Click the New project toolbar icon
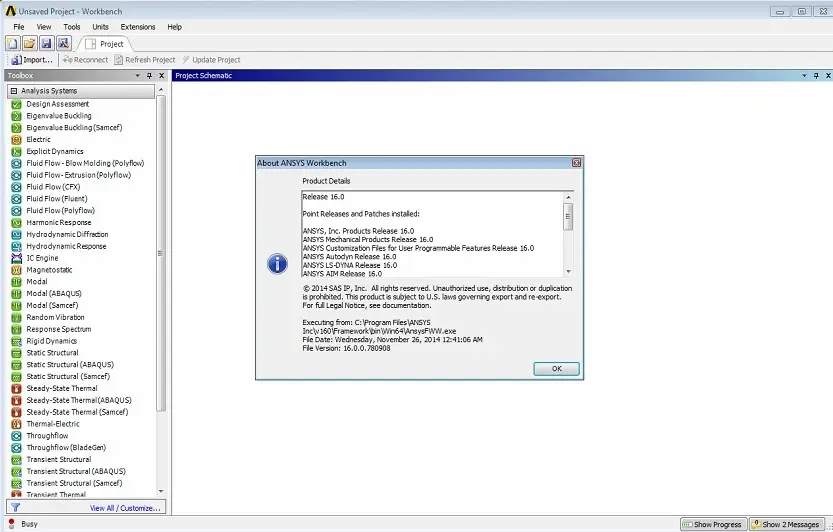Image resolution: width=833 pixels, height=532 pixels. pos(12,44)
